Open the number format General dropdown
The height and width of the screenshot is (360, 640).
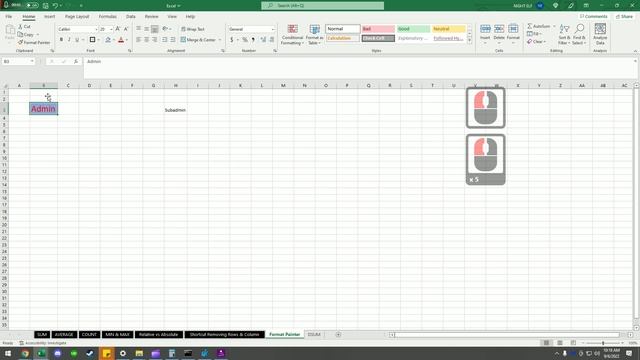[x=273, y=29]
